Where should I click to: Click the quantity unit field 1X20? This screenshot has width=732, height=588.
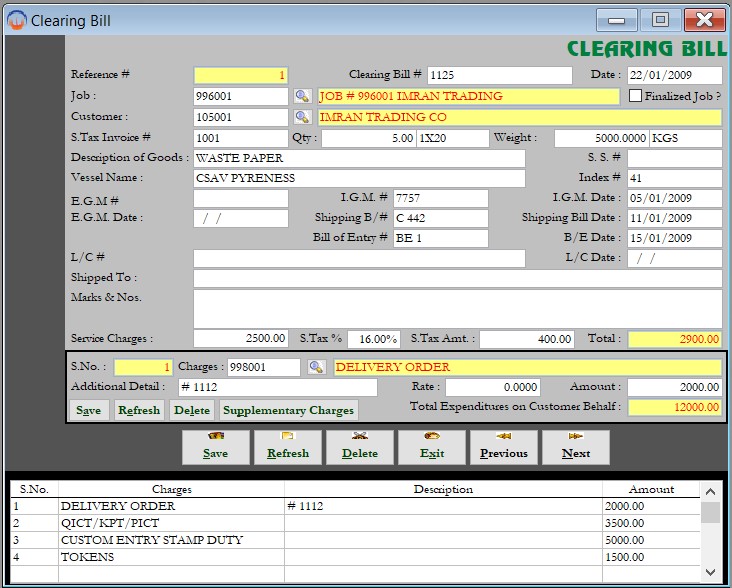453,138
